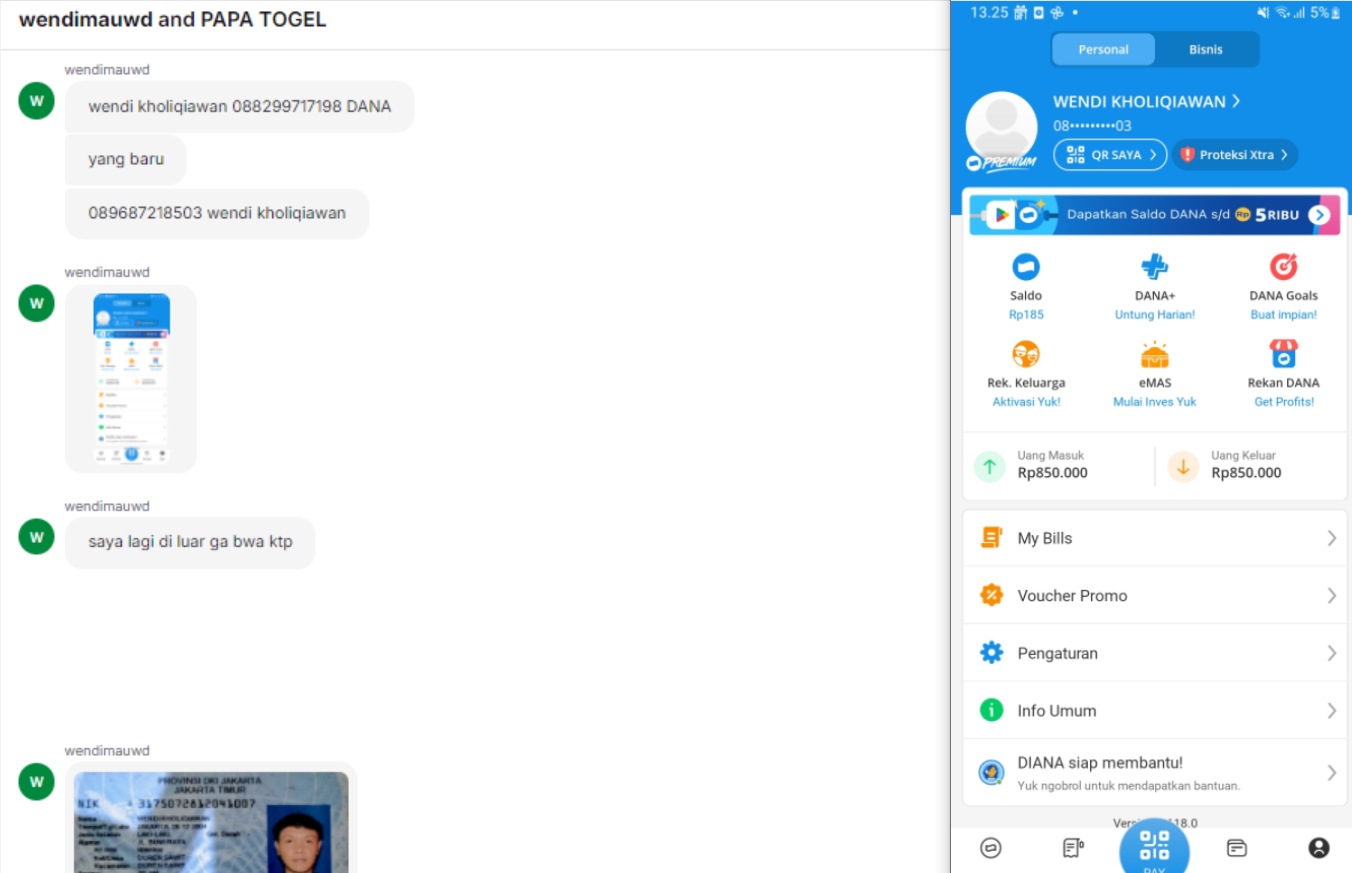This screenshot has height=873, width=1352.
Task: Click the message 'wendi kholiqiawan 088299717198 DANA'
Action: coord(239,106)
